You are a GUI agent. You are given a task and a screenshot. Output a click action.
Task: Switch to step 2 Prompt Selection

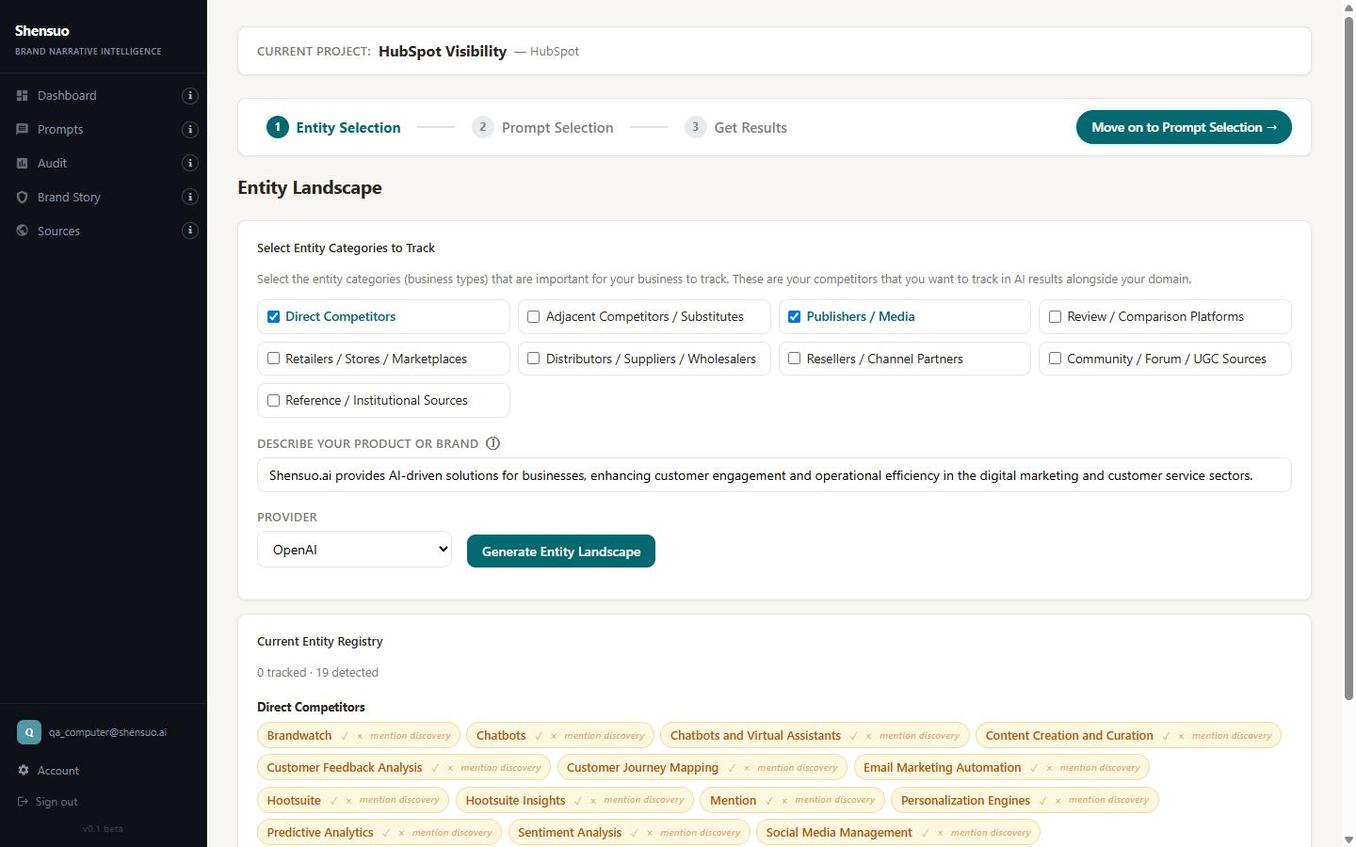pos(557,127)
